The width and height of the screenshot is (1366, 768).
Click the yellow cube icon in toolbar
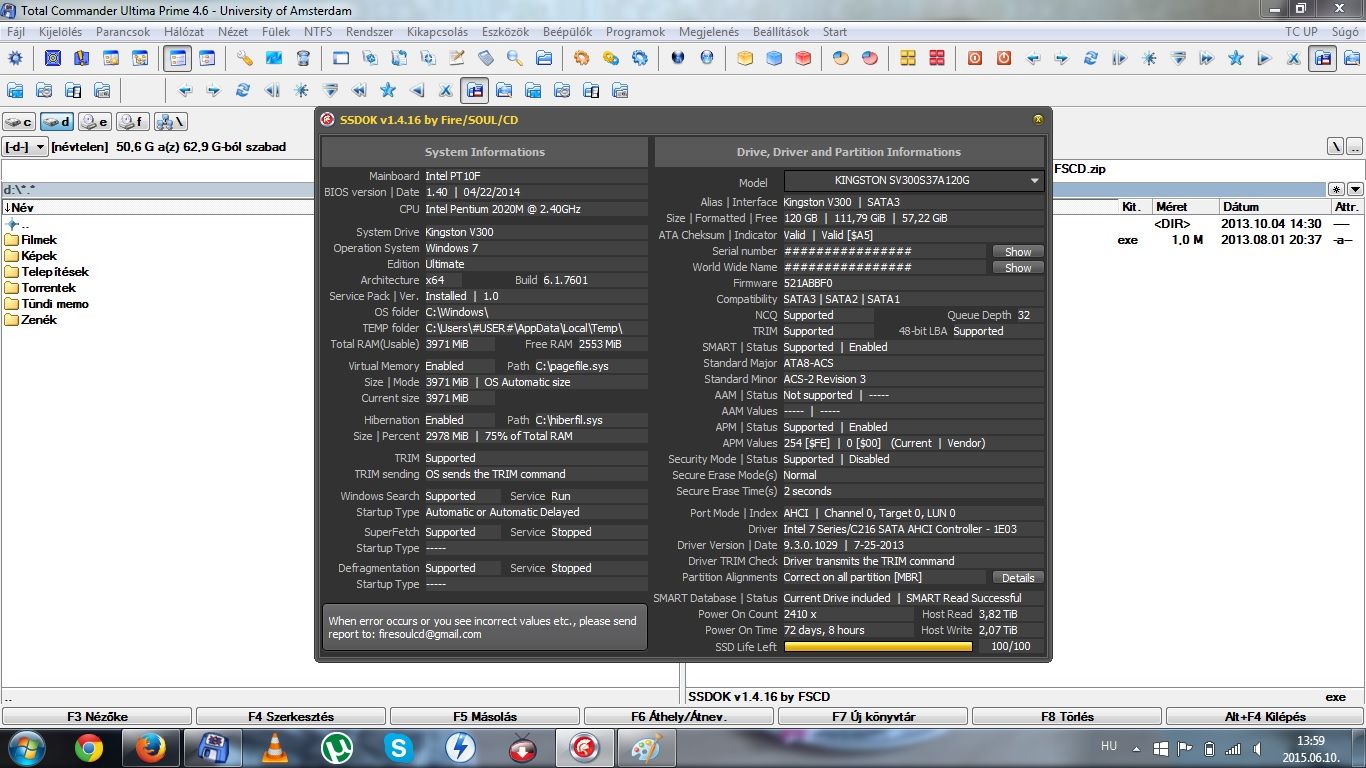point(745,58)
